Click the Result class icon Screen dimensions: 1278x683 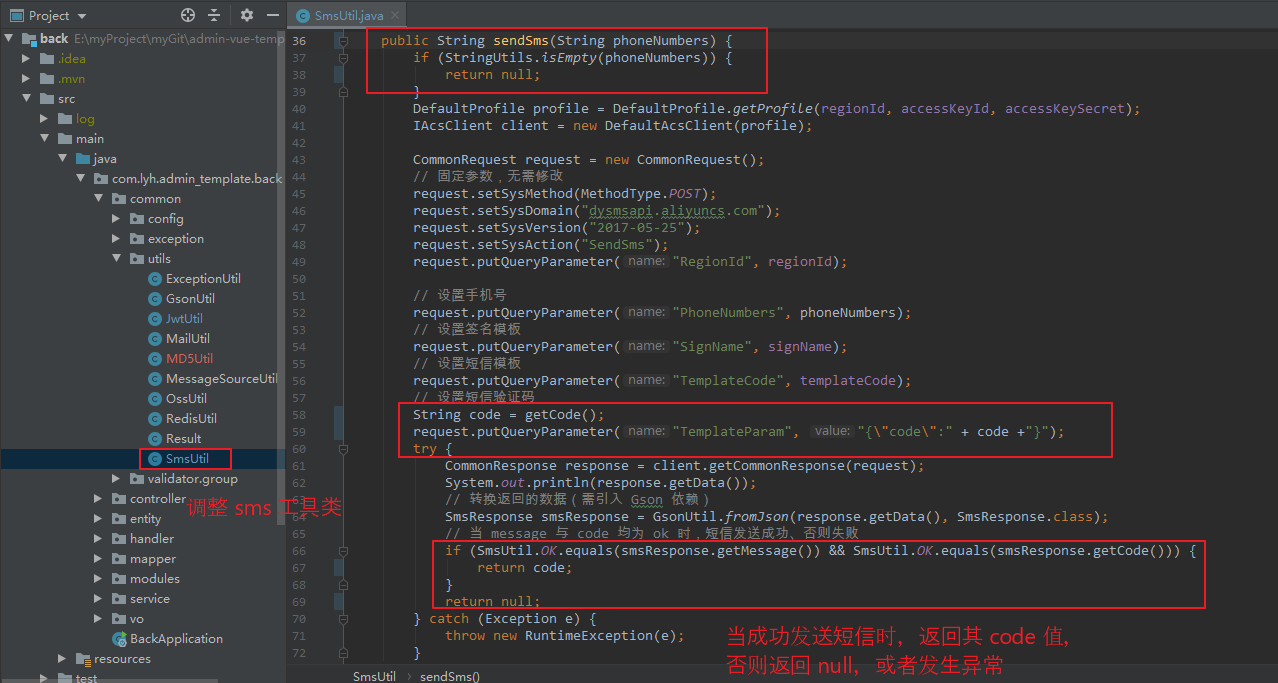click(155, 439)
